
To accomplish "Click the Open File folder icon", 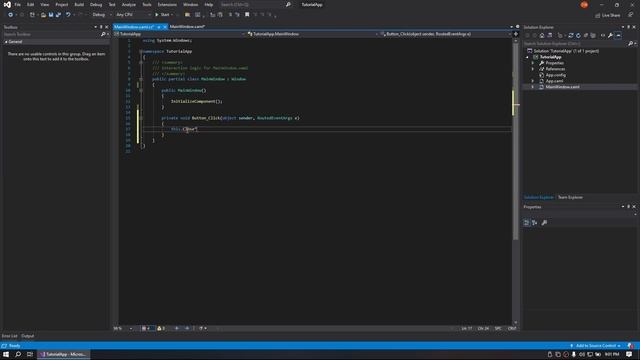I will coord(43,15).
